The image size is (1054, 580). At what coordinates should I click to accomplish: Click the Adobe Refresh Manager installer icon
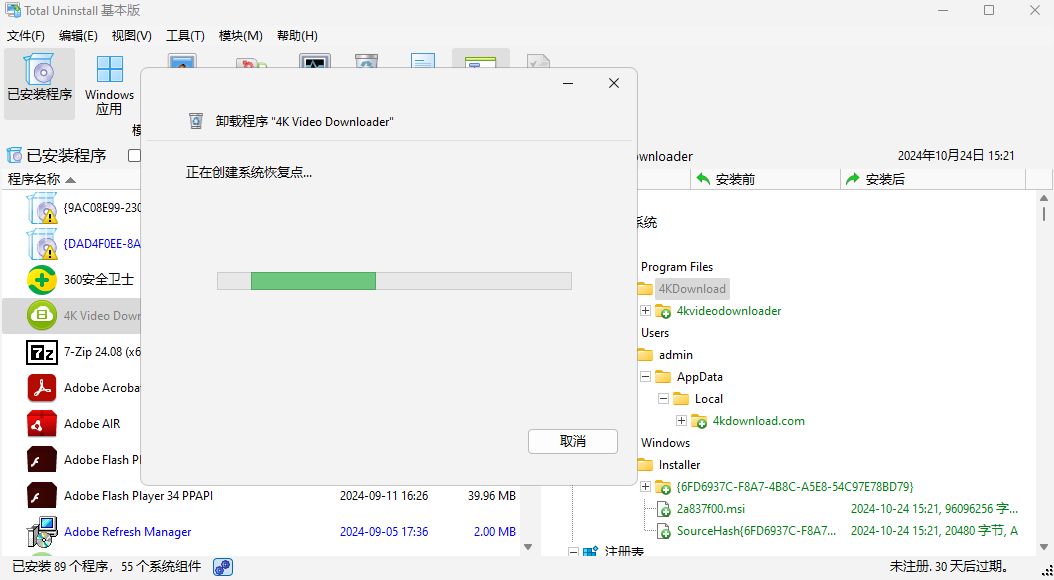pyautogui.click(x=42, y=532)
